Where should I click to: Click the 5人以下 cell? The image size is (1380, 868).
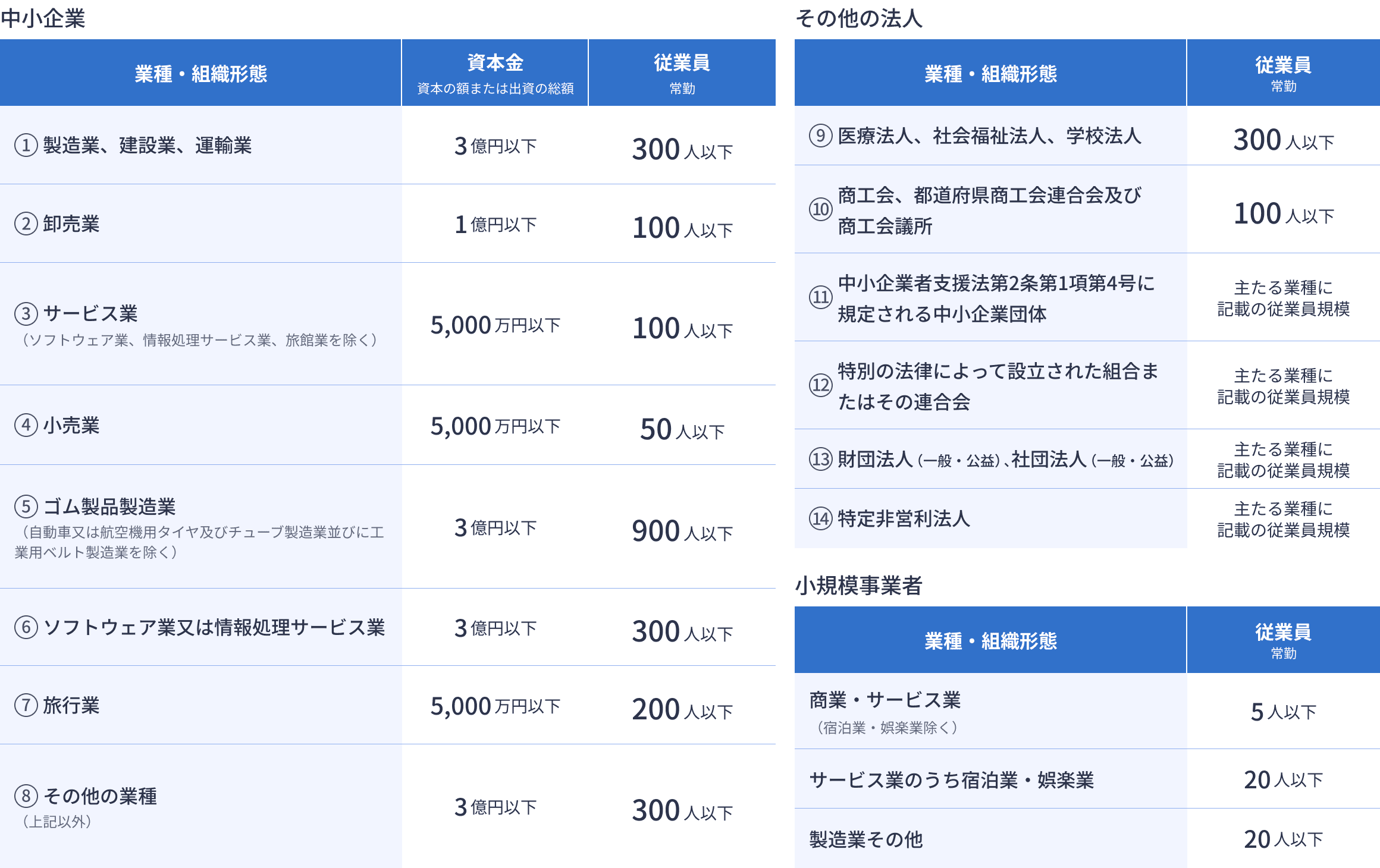1284,712
